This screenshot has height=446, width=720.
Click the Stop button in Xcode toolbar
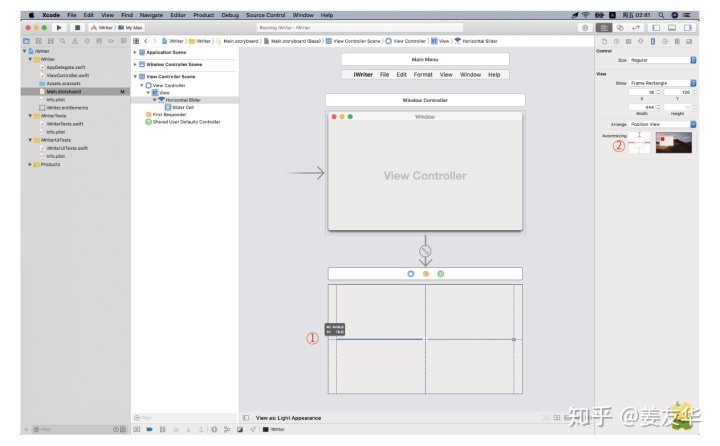coord(77,28)
